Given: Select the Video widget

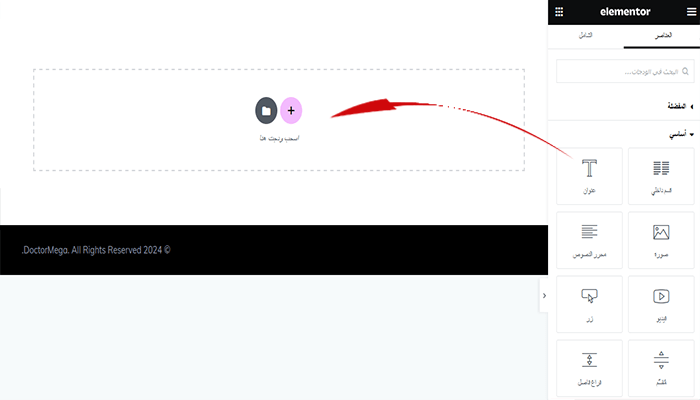Looking at the screenshot, I should [x=661, y=304].
